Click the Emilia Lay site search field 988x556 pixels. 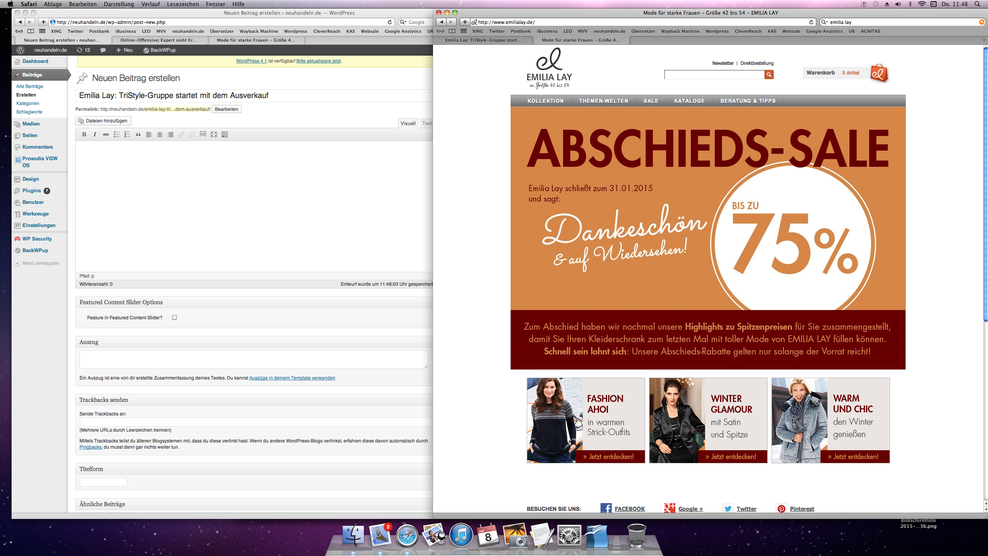pyautogui.click(x=714, y=74)
